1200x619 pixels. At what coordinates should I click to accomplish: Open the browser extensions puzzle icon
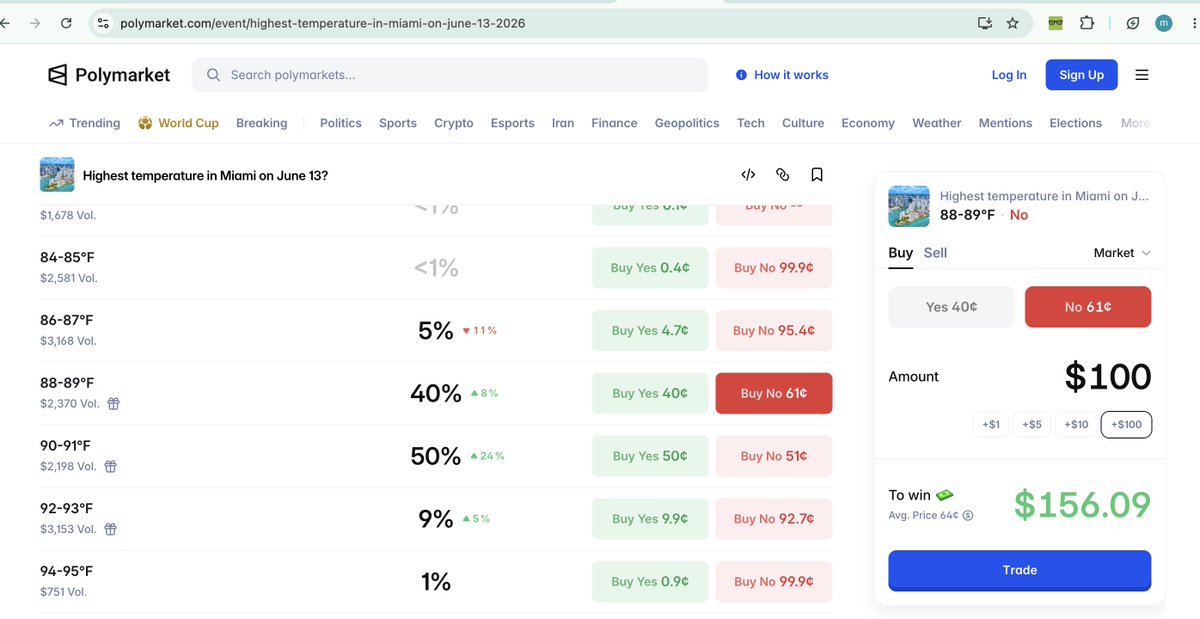click(x=1086, y=22)
